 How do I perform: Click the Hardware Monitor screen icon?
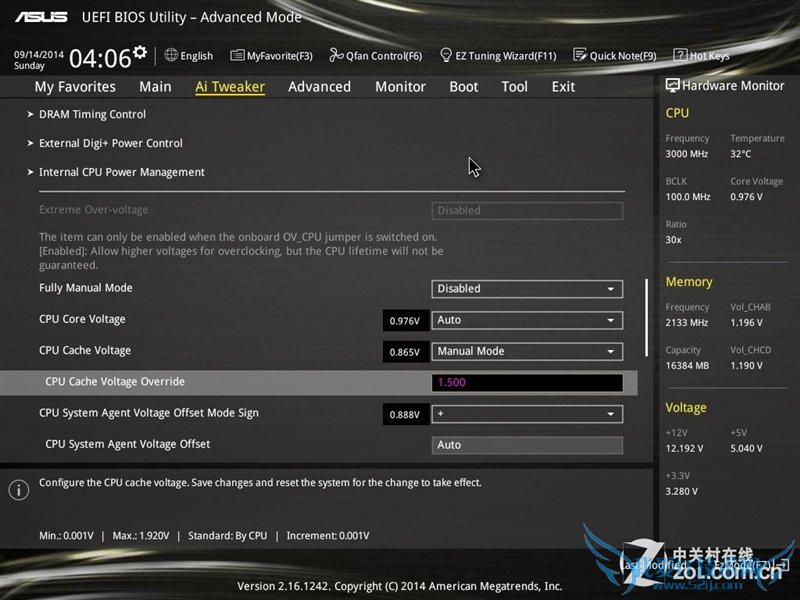pos(672,85)
